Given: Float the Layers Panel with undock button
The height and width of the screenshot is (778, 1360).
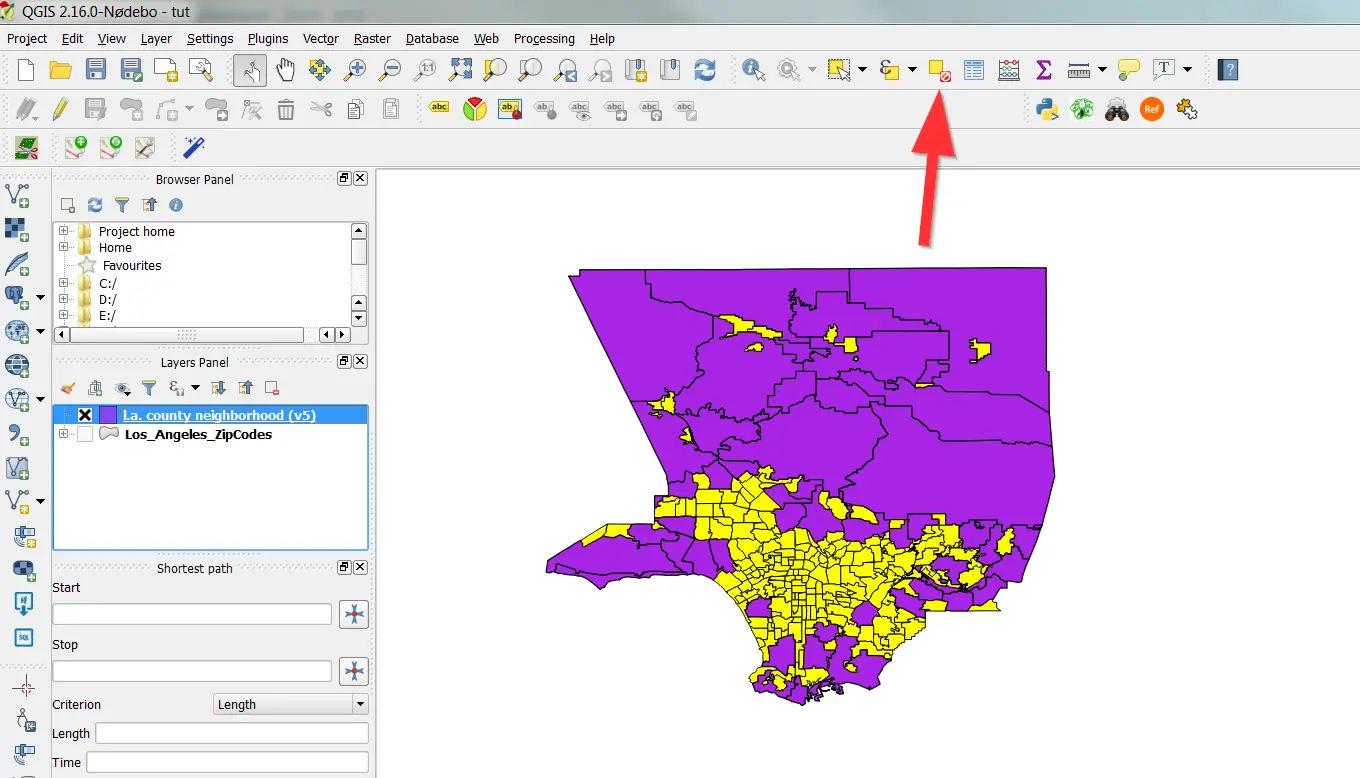Looking at the screenshot, I should [x=344, y=361].
